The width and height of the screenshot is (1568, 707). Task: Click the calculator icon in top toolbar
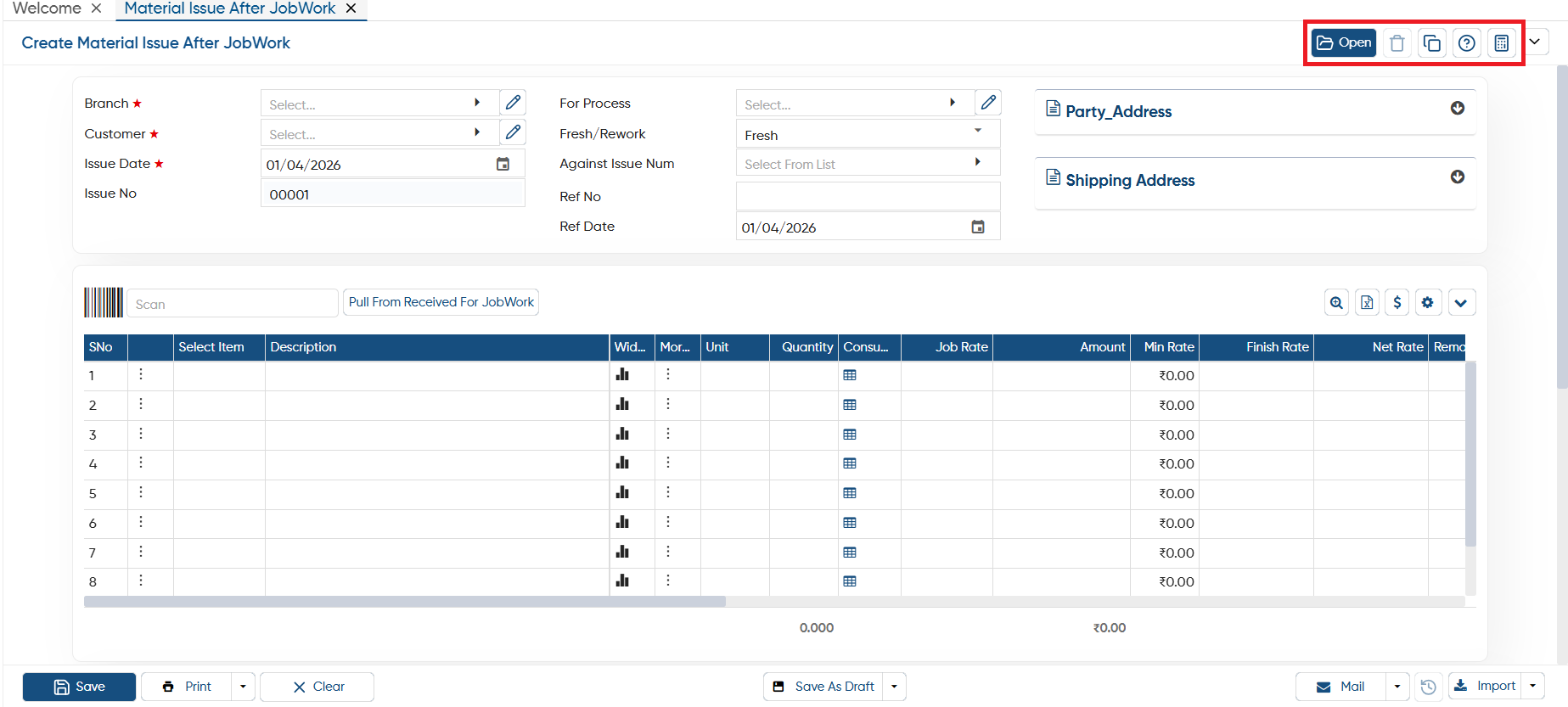click(x=1501, y=43)
